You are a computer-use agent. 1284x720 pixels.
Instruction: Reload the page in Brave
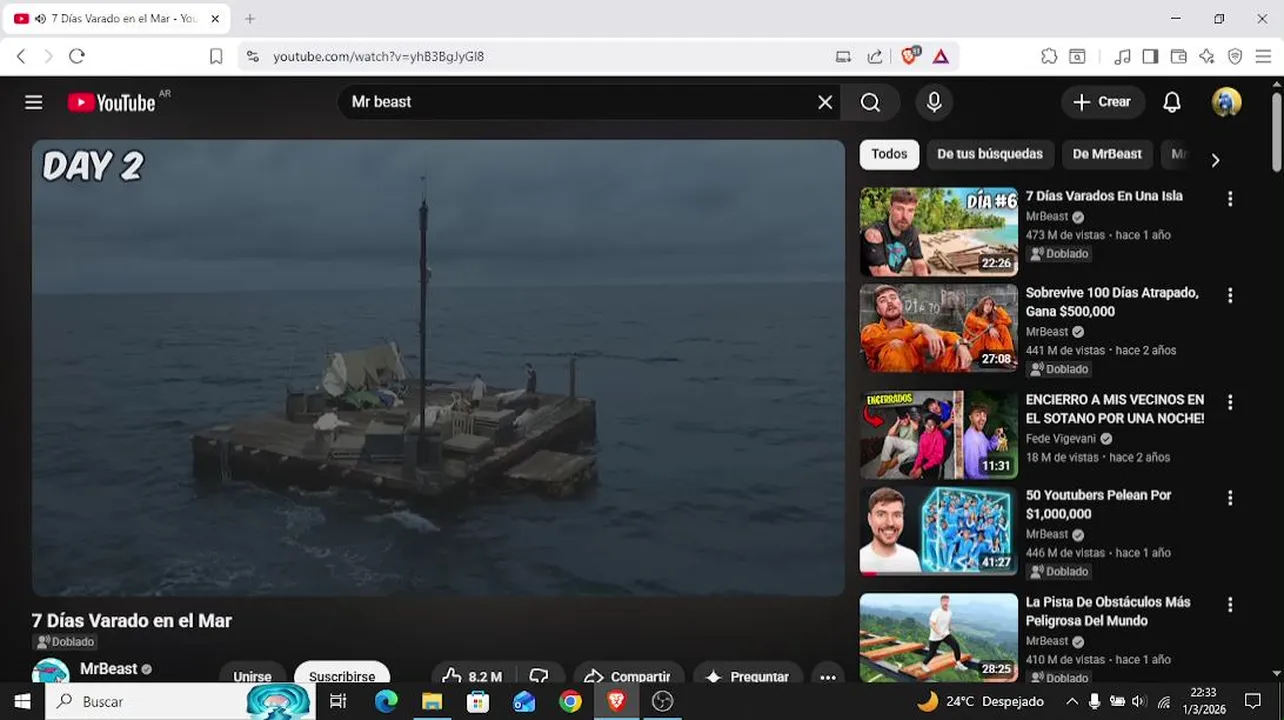[x=77, y=57]
